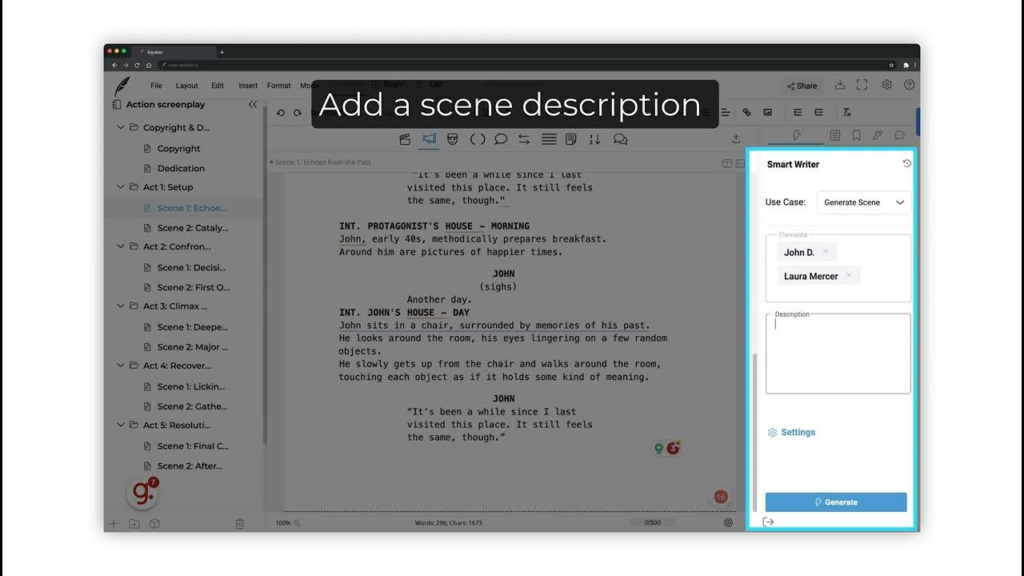Open the notes list panel tab
This screenshot has height=576, width=1024.
point(835,135)
